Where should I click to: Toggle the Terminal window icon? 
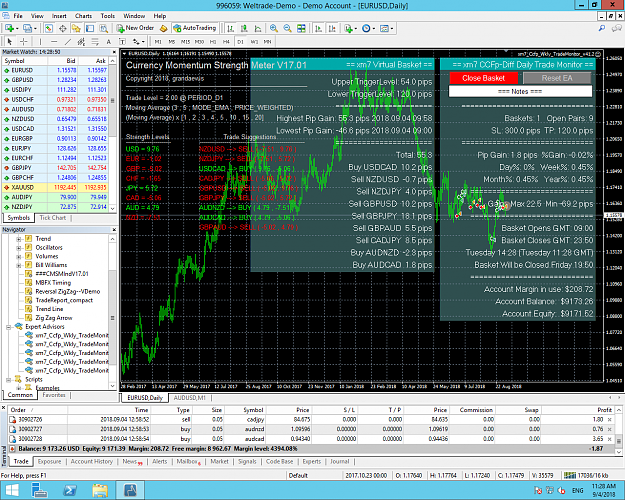[90, 28]
